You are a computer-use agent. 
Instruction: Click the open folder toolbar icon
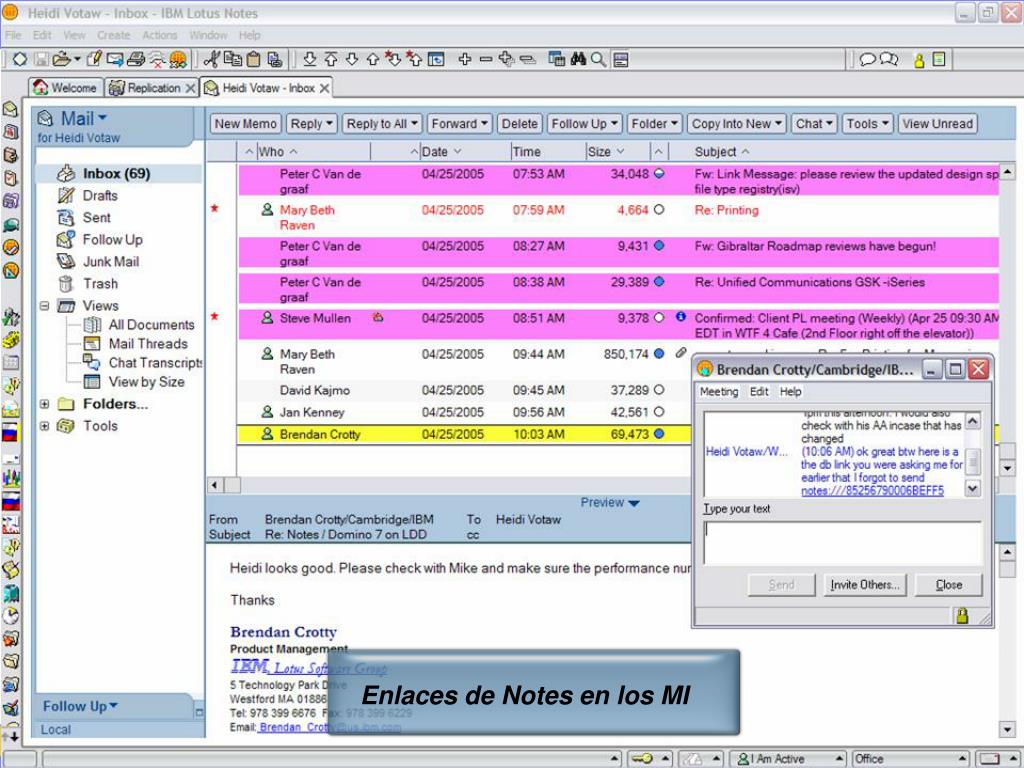pos(62,59)
